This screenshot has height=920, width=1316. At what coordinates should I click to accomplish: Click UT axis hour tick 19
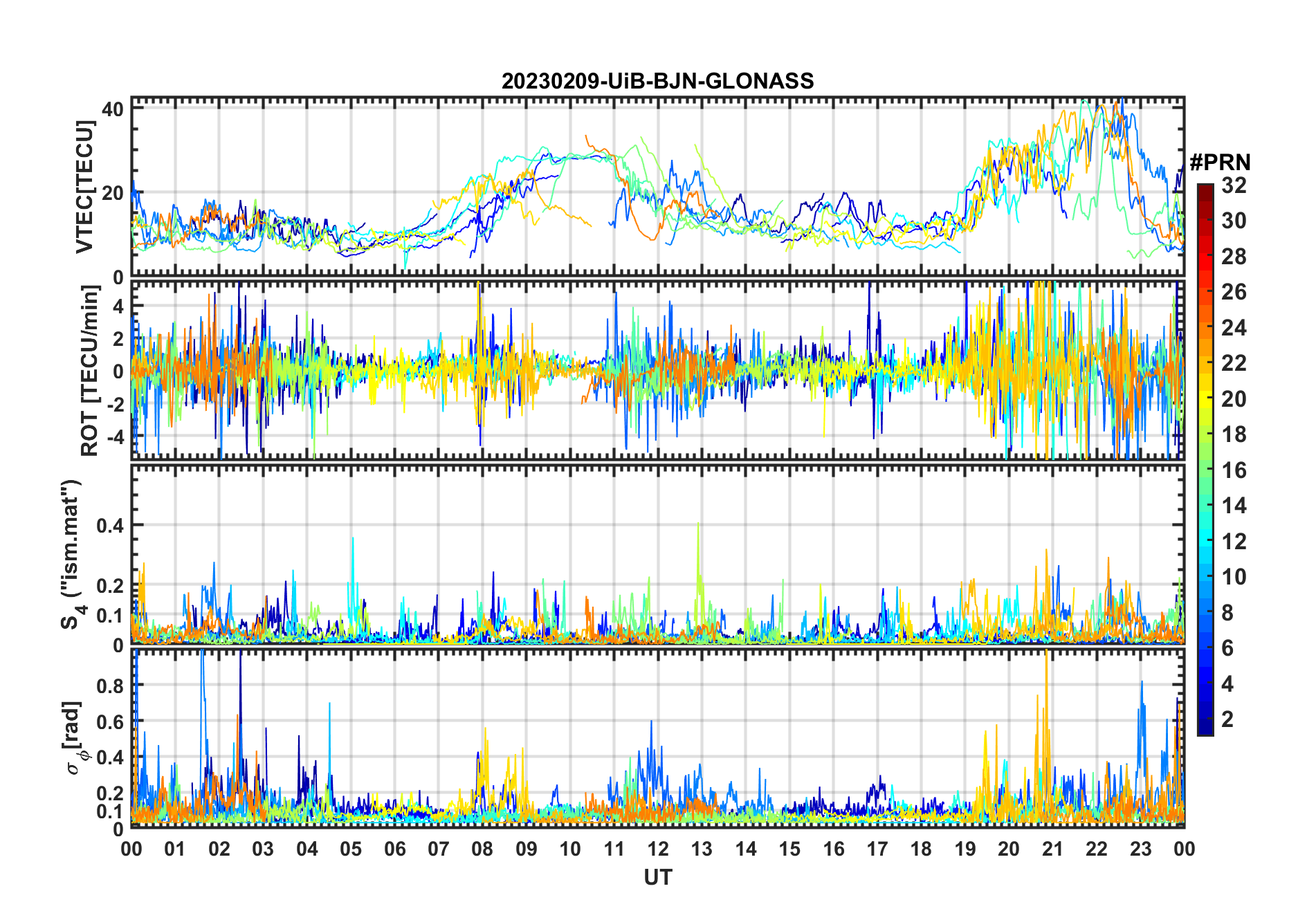(965, 849)
